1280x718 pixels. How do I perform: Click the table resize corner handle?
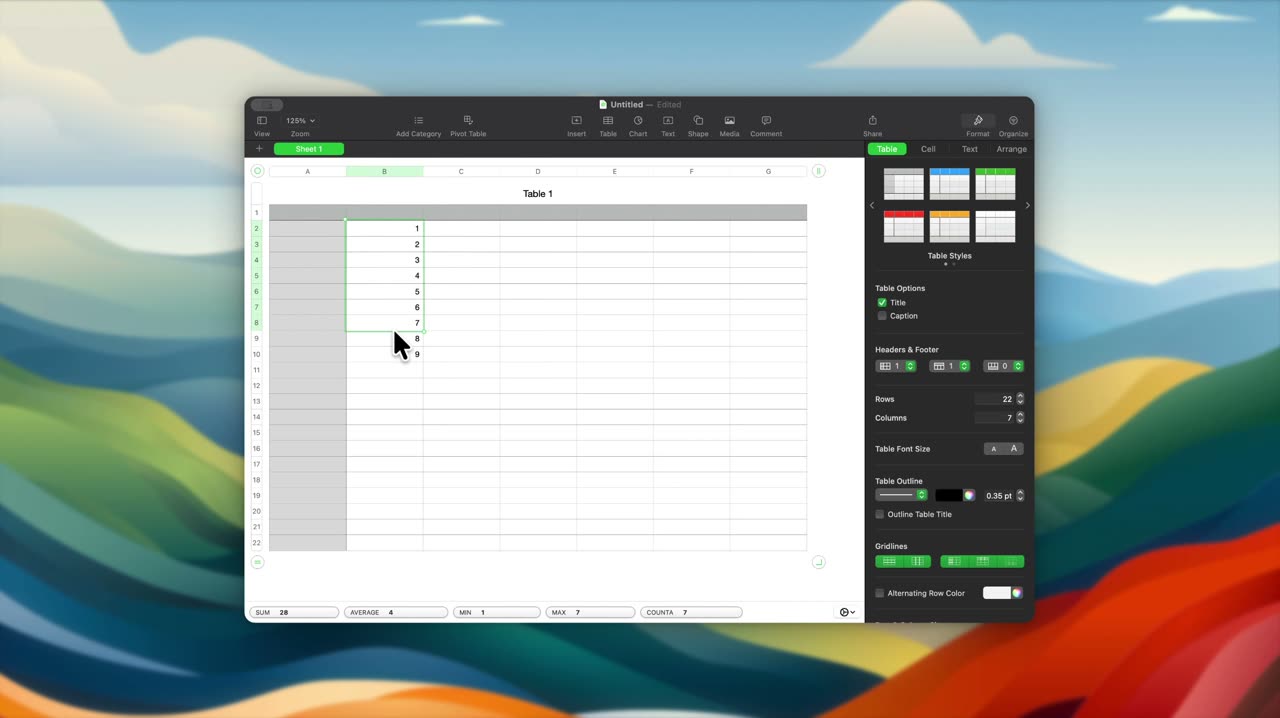(818, 562)
